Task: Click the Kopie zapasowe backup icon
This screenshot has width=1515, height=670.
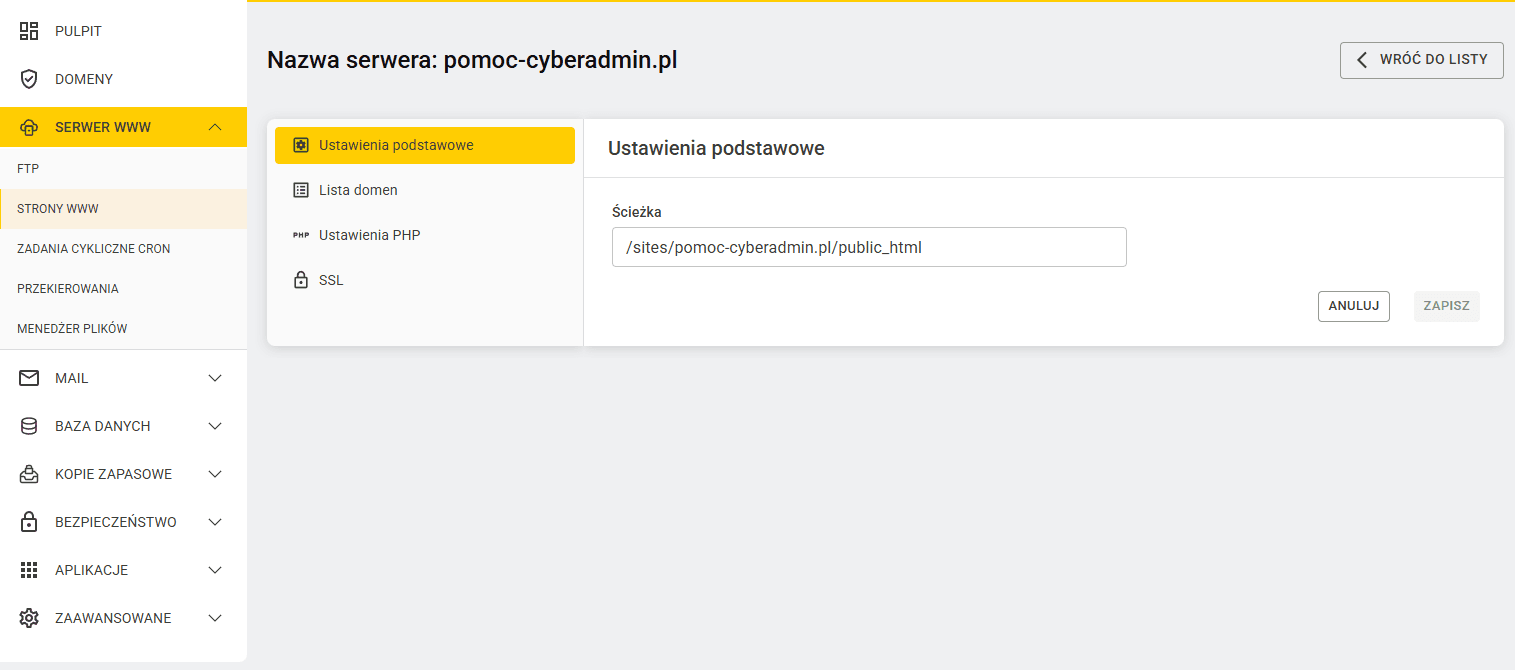Action: pos(29,474)
